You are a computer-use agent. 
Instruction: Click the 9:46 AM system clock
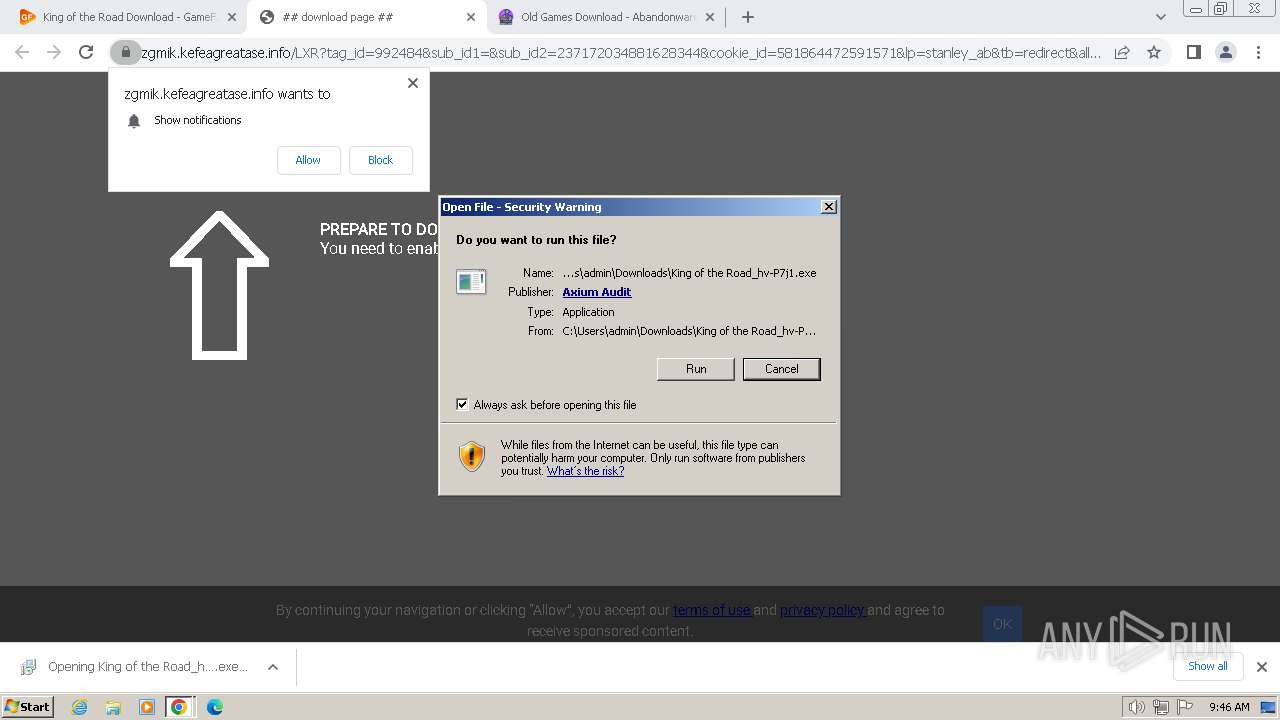tap(1229, 707)
